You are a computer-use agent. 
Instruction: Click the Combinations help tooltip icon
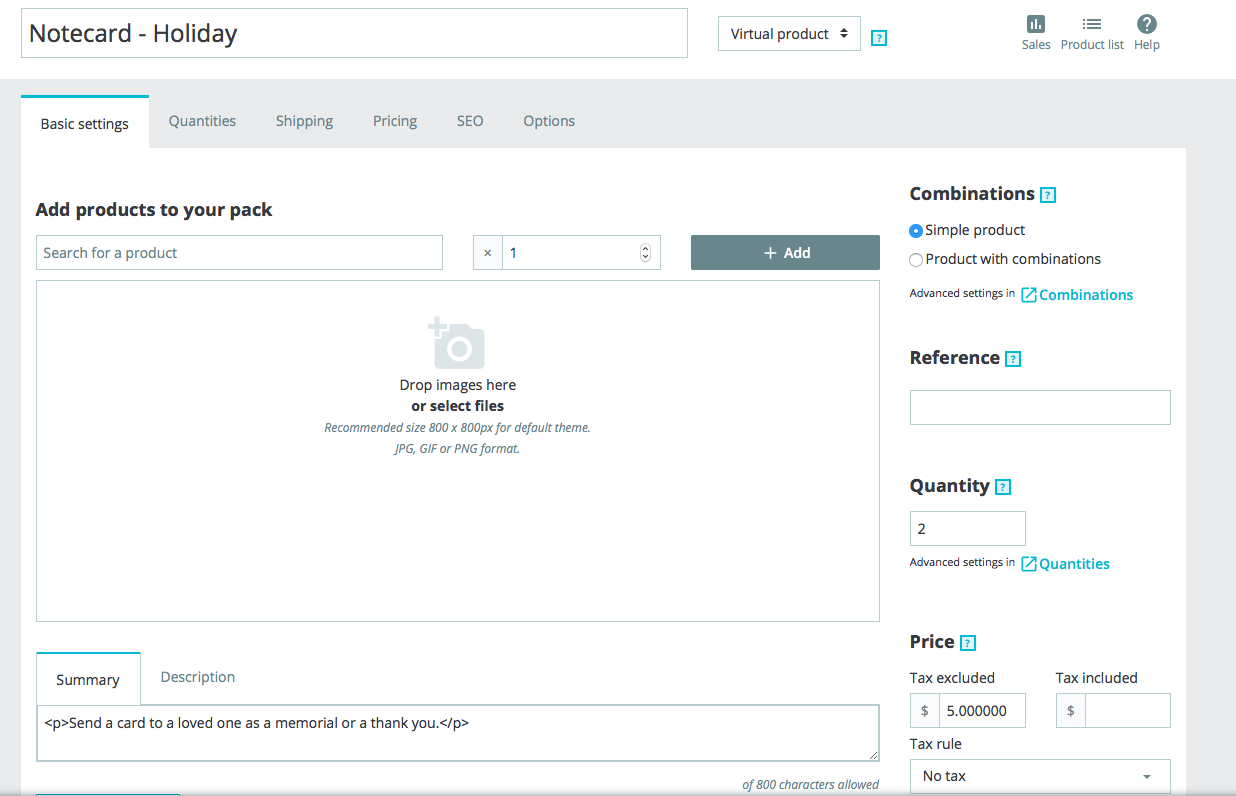1048,195
